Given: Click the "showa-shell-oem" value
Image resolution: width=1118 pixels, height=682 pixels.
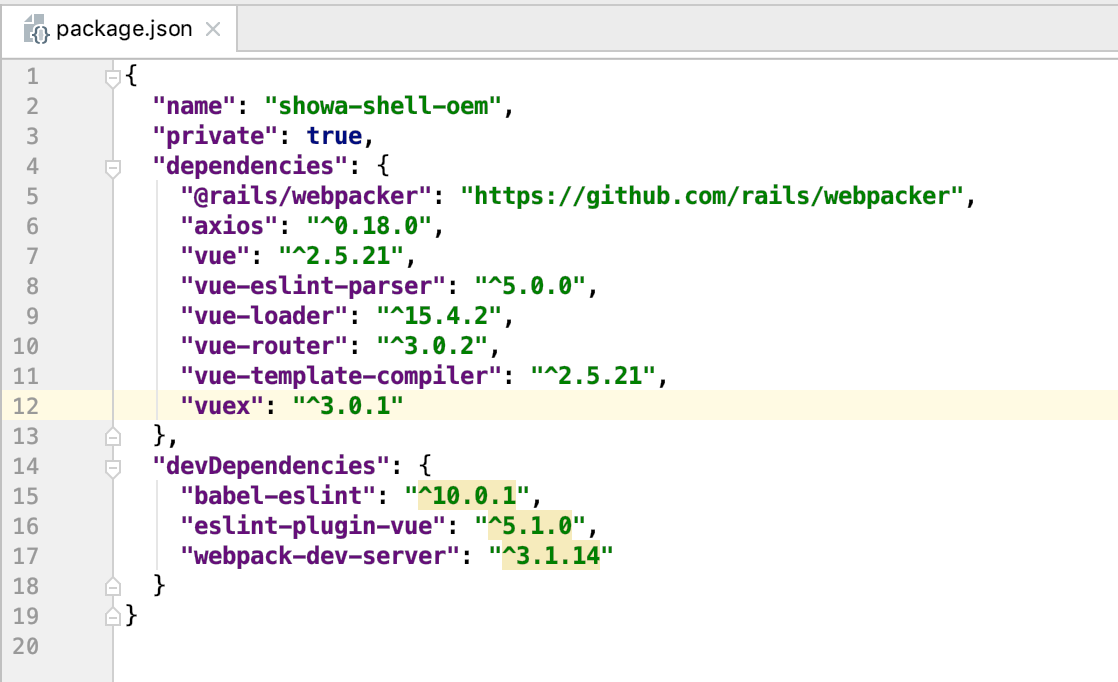Looking at the screenshot, I should tap(382, 106).
